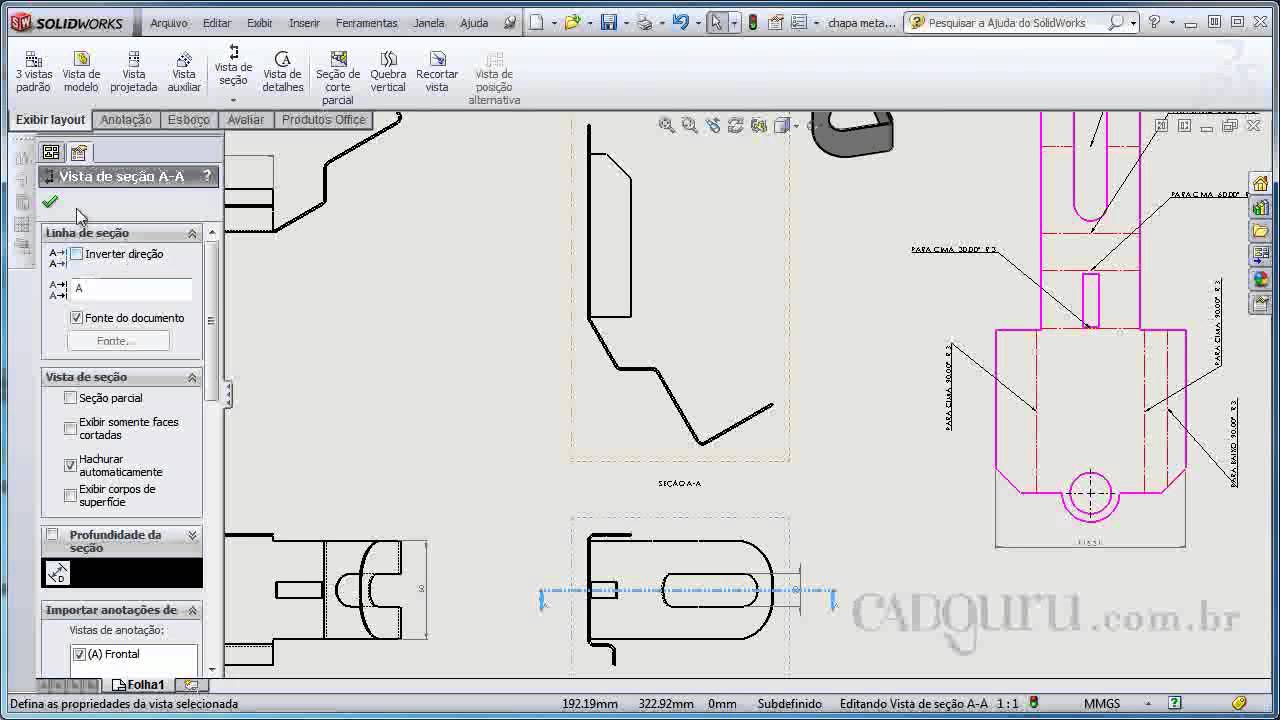This screenshot has height=720, width=1280.
Task: Create a new document with New icon
Action: pos(537,22)
